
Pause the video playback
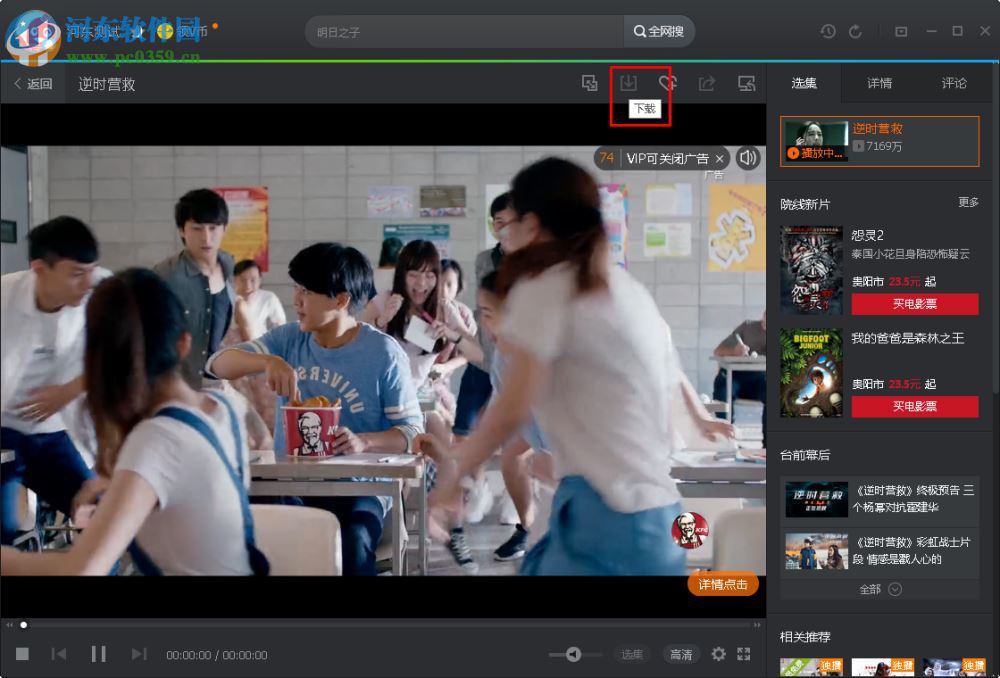[x=98, y=654]
